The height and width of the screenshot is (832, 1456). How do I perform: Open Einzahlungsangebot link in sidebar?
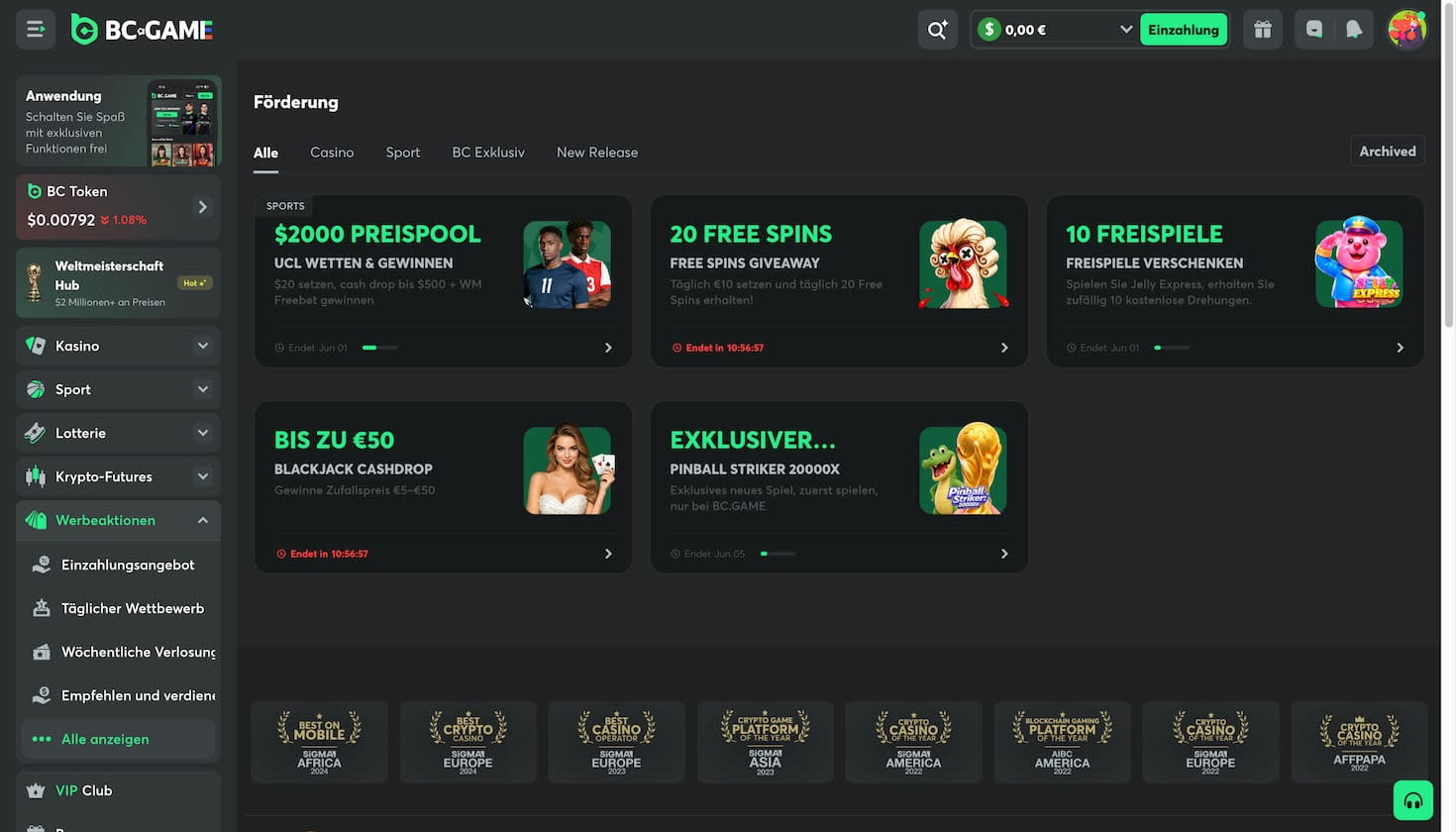point(118,565)
